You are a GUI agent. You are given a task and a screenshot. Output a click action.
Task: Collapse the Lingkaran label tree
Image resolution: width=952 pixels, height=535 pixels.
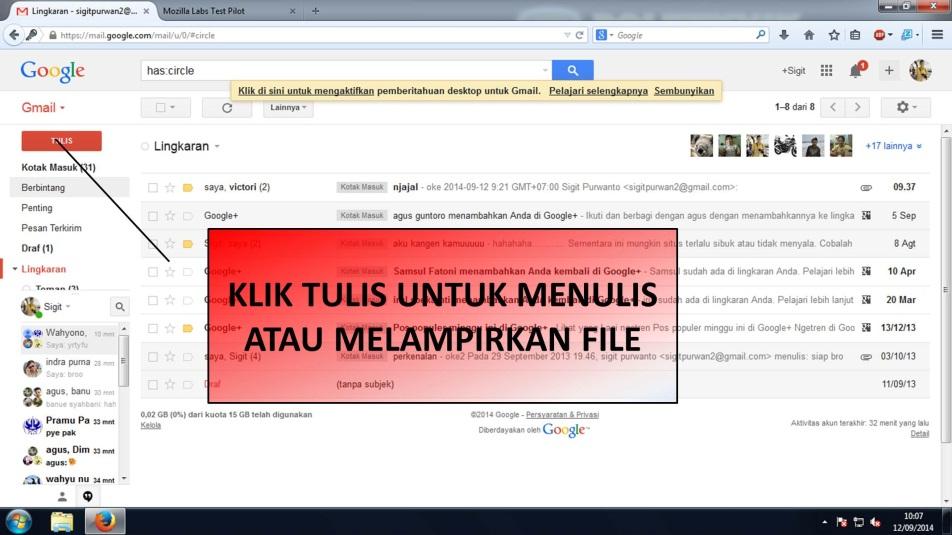pyautogui.click(x=15, y=269)
